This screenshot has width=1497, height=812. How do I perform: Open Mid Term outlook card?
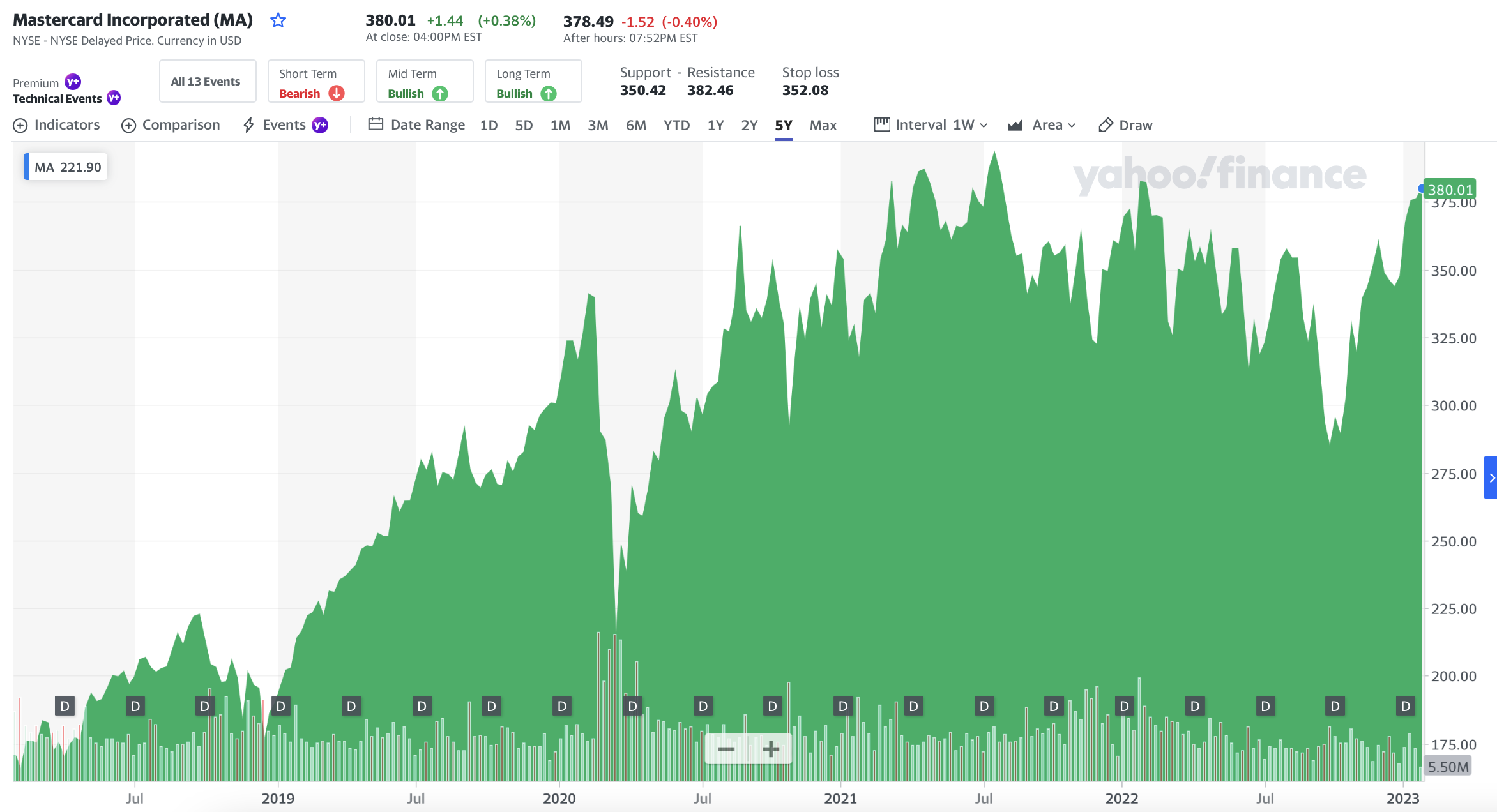point(425,81)
